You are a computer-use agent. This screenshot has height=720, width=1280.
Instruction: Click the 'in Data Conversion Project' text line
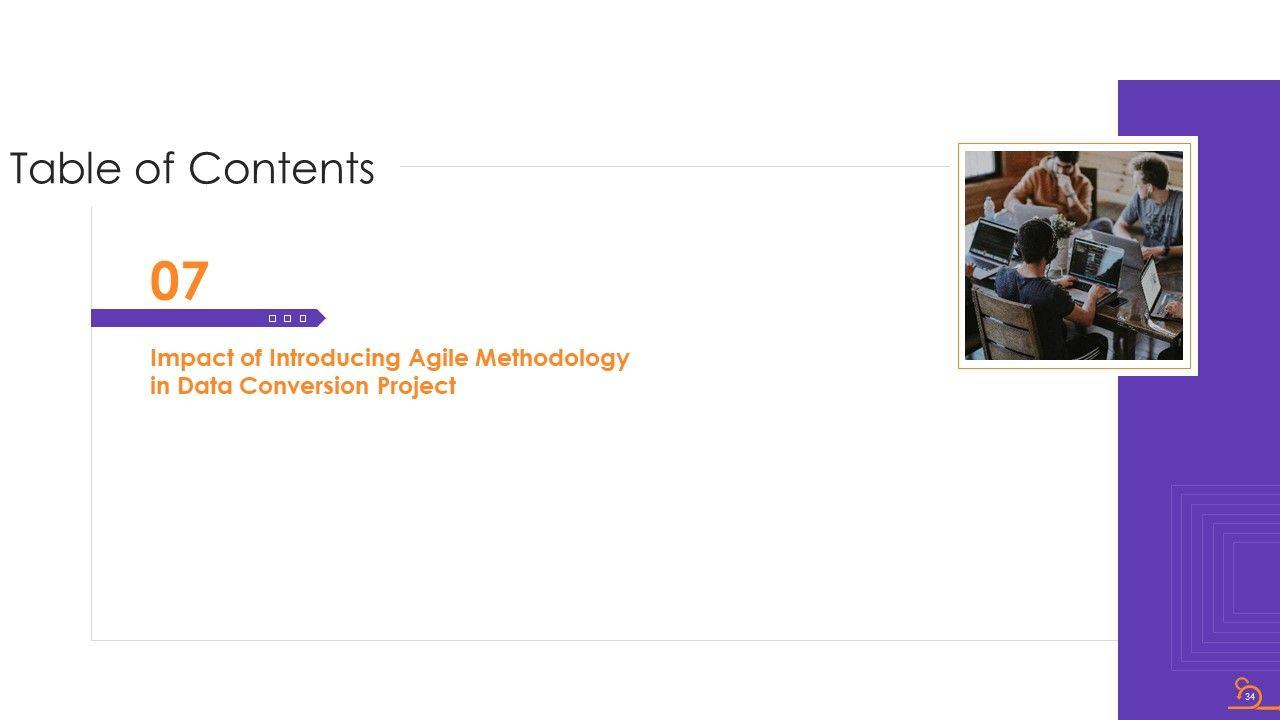coord(302,386)
